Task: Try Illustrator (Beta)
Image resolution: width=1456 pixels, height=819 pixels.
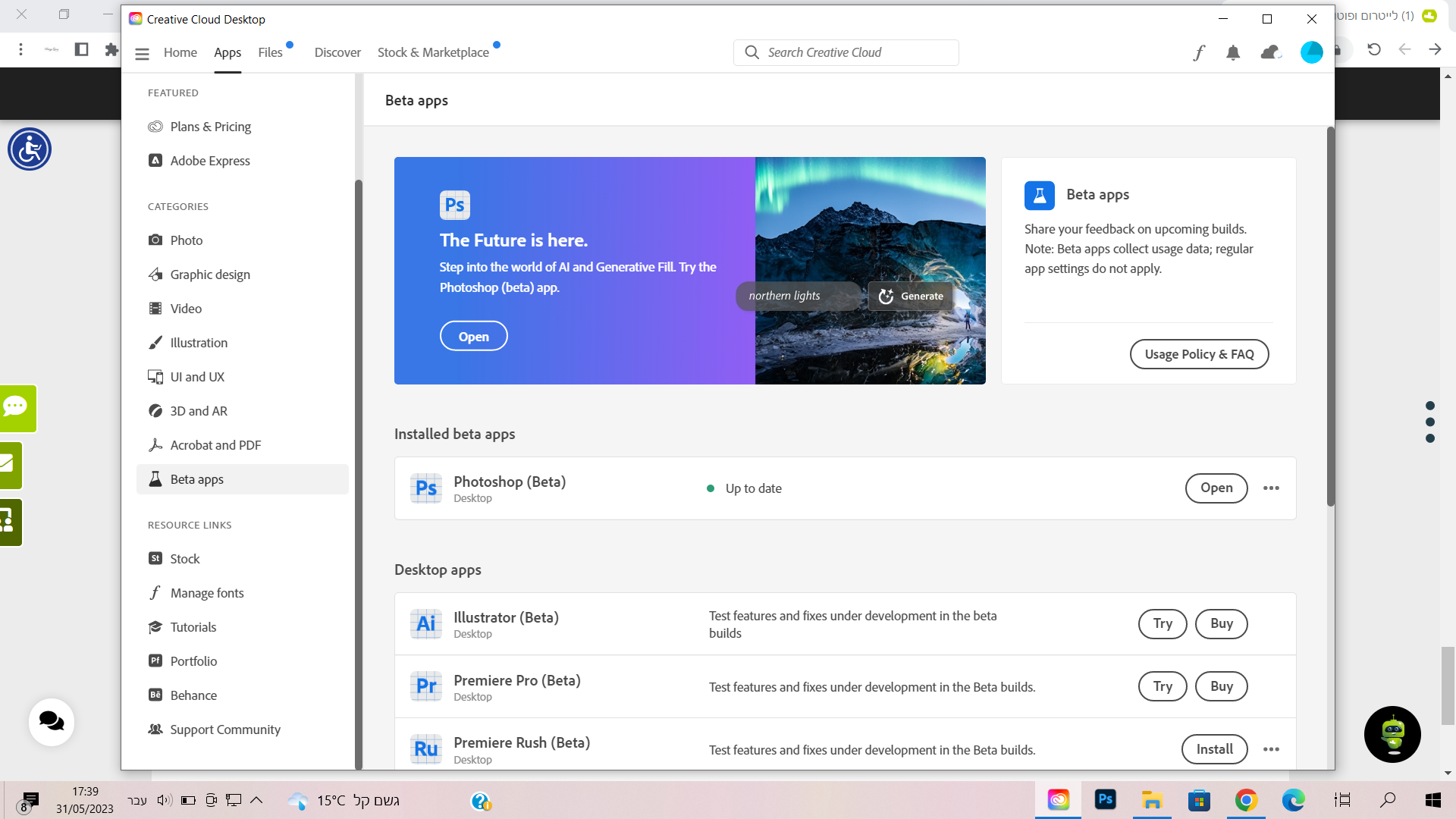Action: 1163,624
